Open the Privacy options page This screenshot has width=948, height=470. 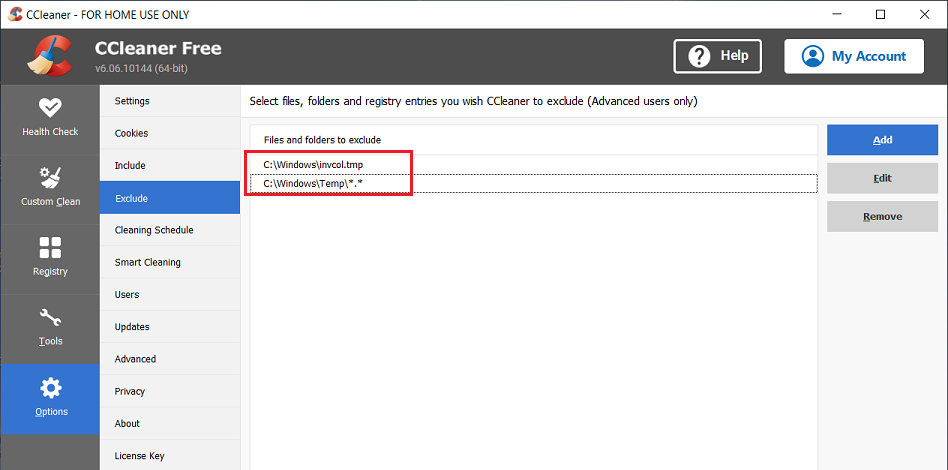(x=130, y=391)
